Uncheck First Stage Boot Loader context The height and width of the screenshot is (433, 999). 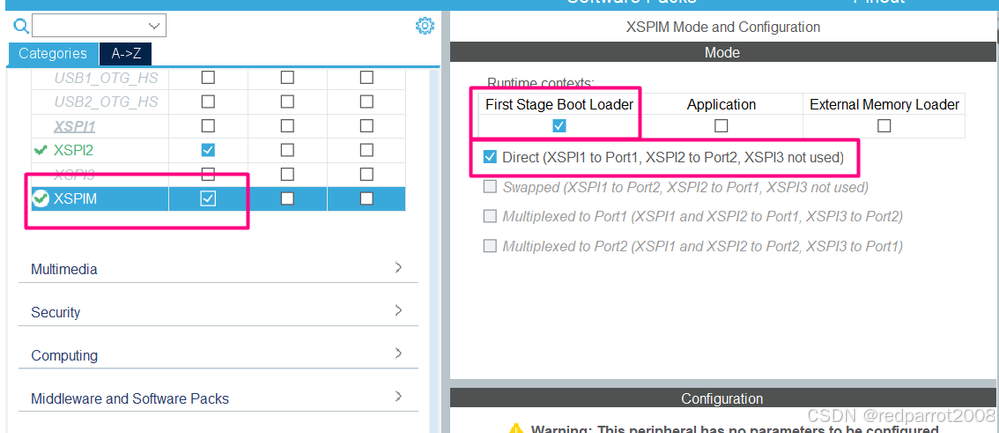(559, 126)
